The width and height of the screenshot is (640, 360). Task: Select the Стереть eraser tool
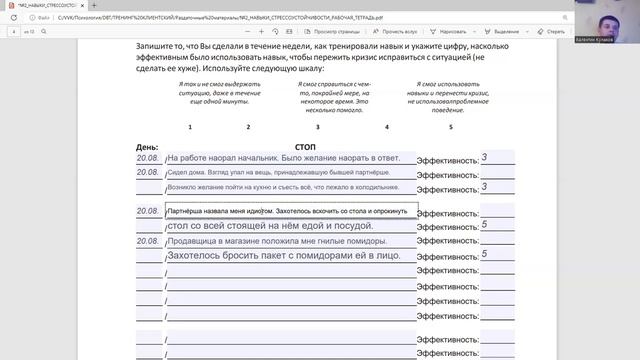coord(551,31)
